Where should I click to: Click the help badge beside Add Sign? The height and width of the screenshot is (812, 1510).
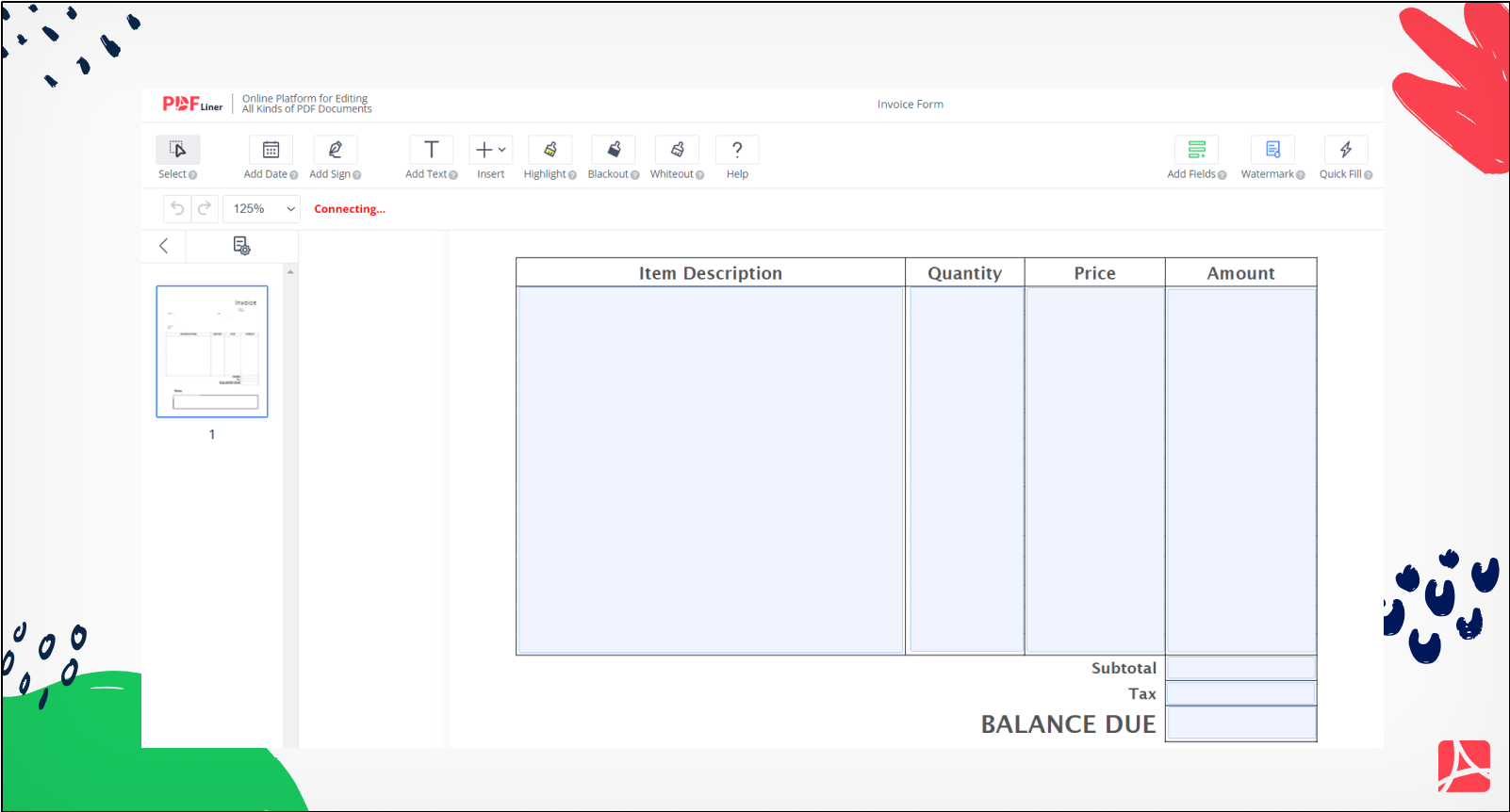coord(357,175)
